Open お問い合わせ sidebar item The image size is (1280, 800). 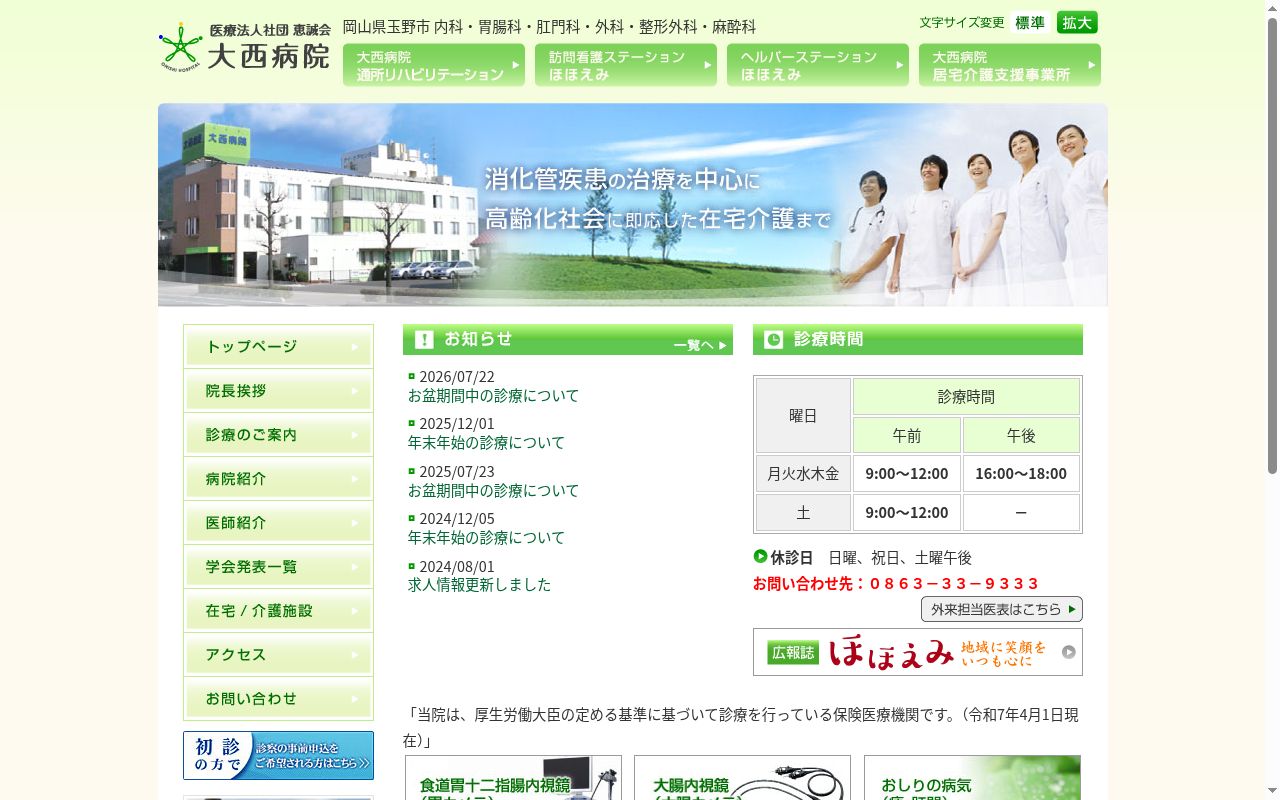click(278, 699)
